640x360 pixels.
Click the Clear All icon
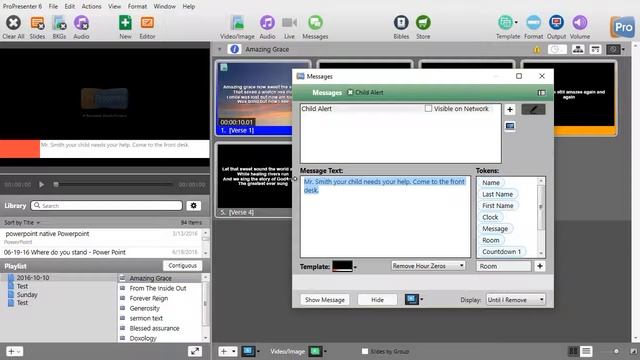coord(13,23)
